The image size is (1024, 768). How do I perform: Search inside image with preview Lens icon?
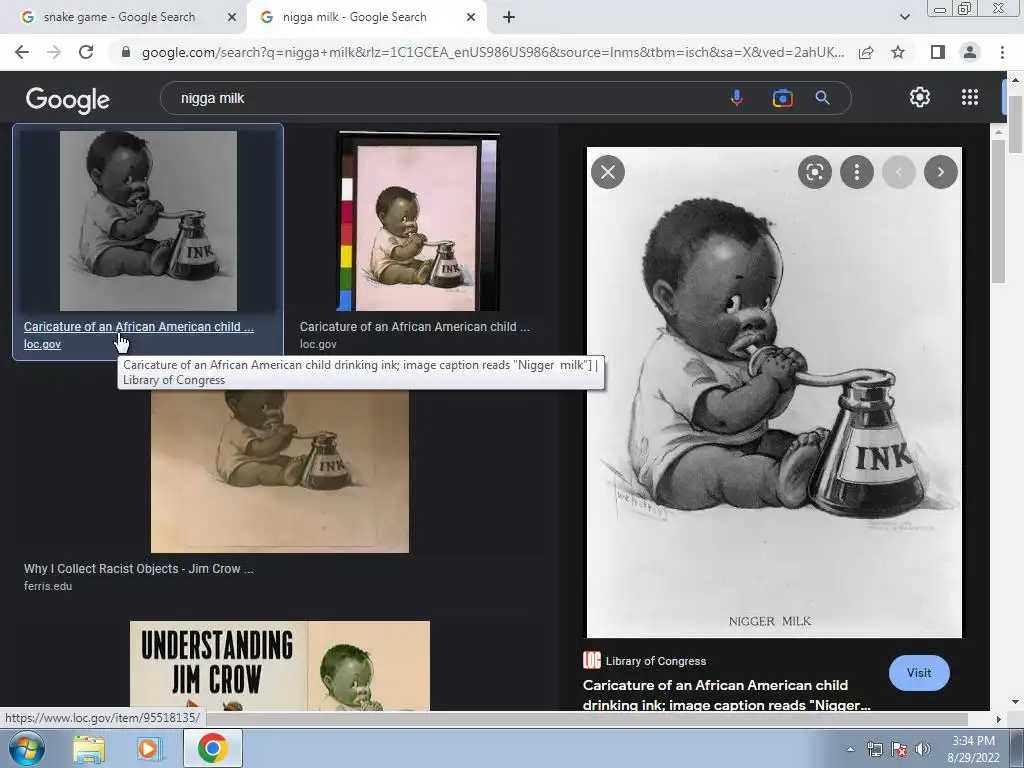[814, 172]
